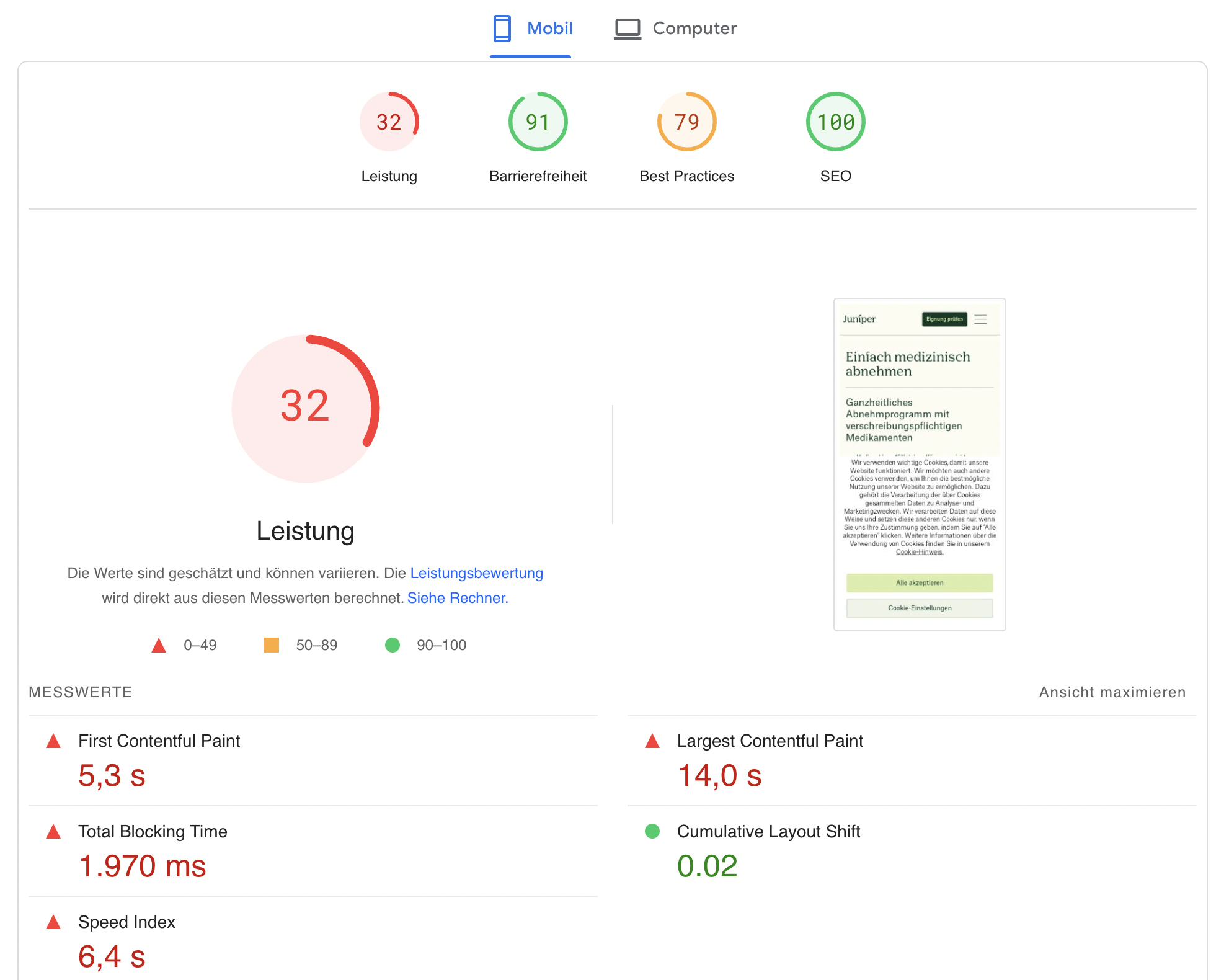
Task: Click the Cumulative Layout Shift green dot
Action: [x=652, y=831]
